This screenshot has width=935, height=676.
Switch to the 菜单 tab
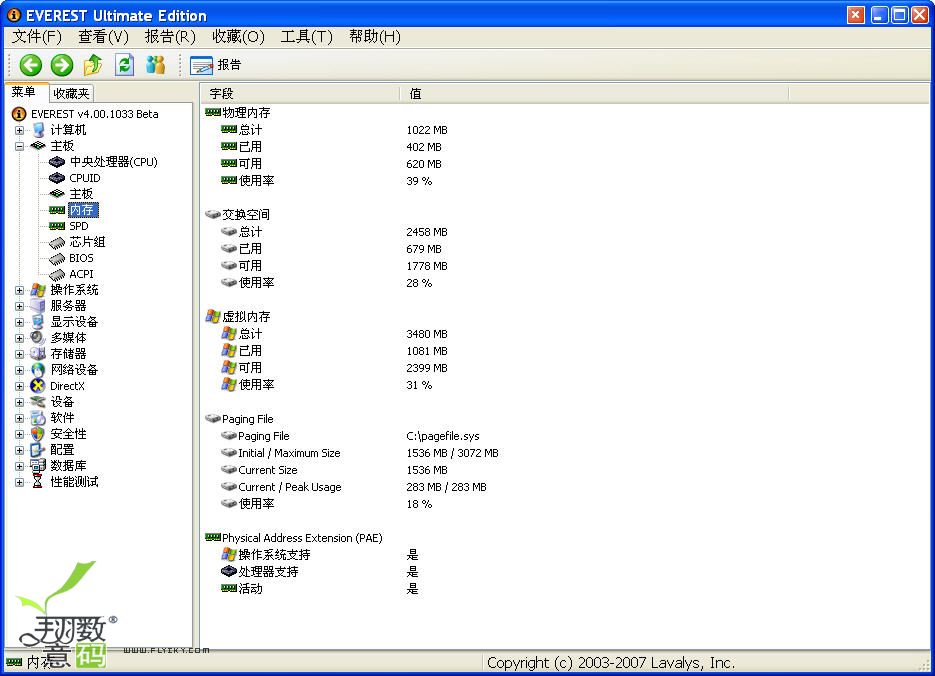click(23, 92)
